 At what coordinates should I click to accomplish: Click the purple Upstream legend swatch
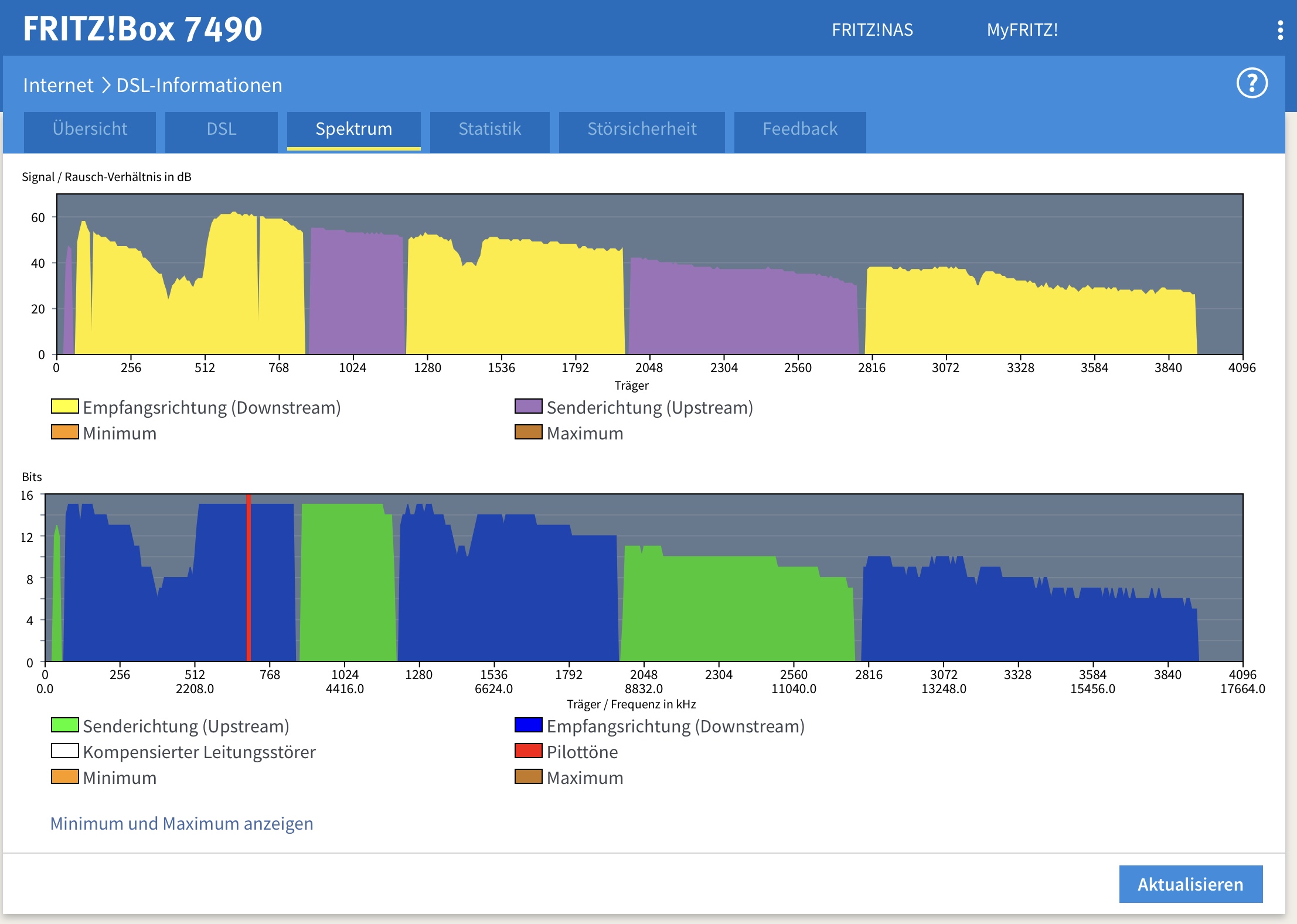pos(528,407)
